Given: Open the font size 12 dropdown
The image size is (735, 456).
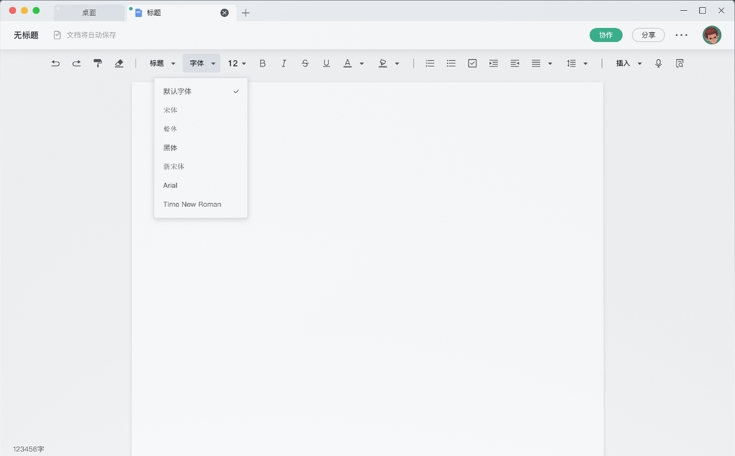Looking at the screenshot, I should [x=237, y=63].
